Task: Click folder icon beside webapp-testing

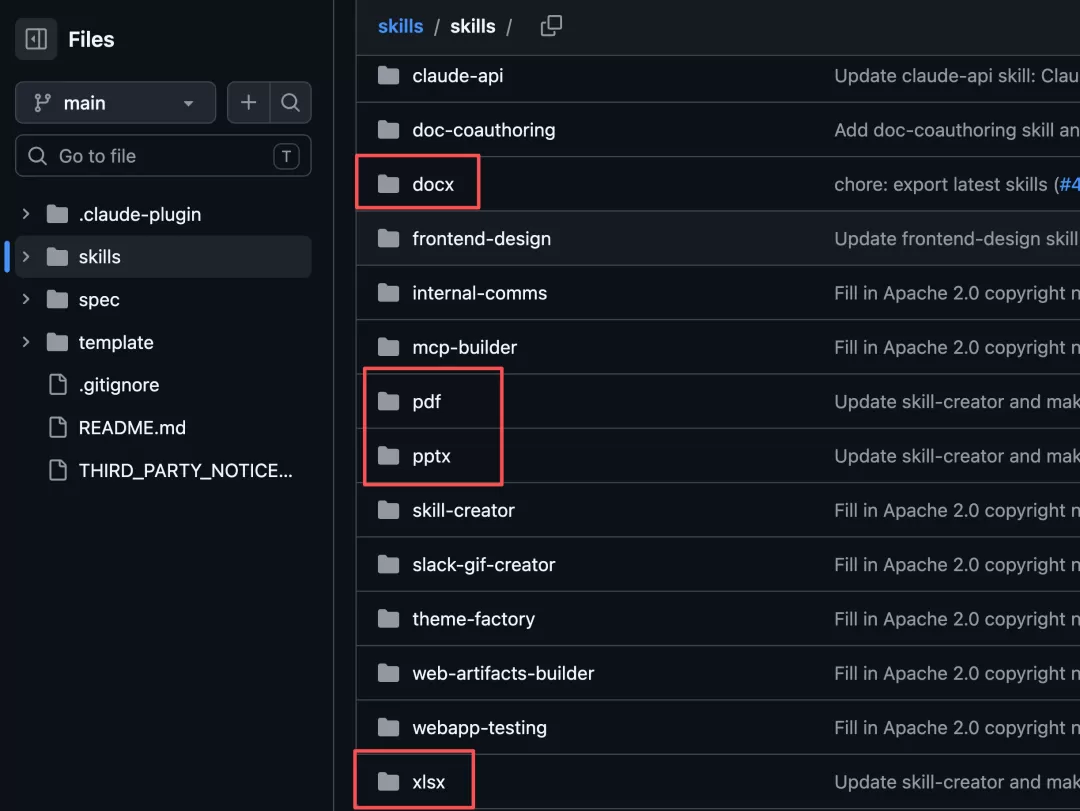Action: pyautogui.click(x=388, y=728)
